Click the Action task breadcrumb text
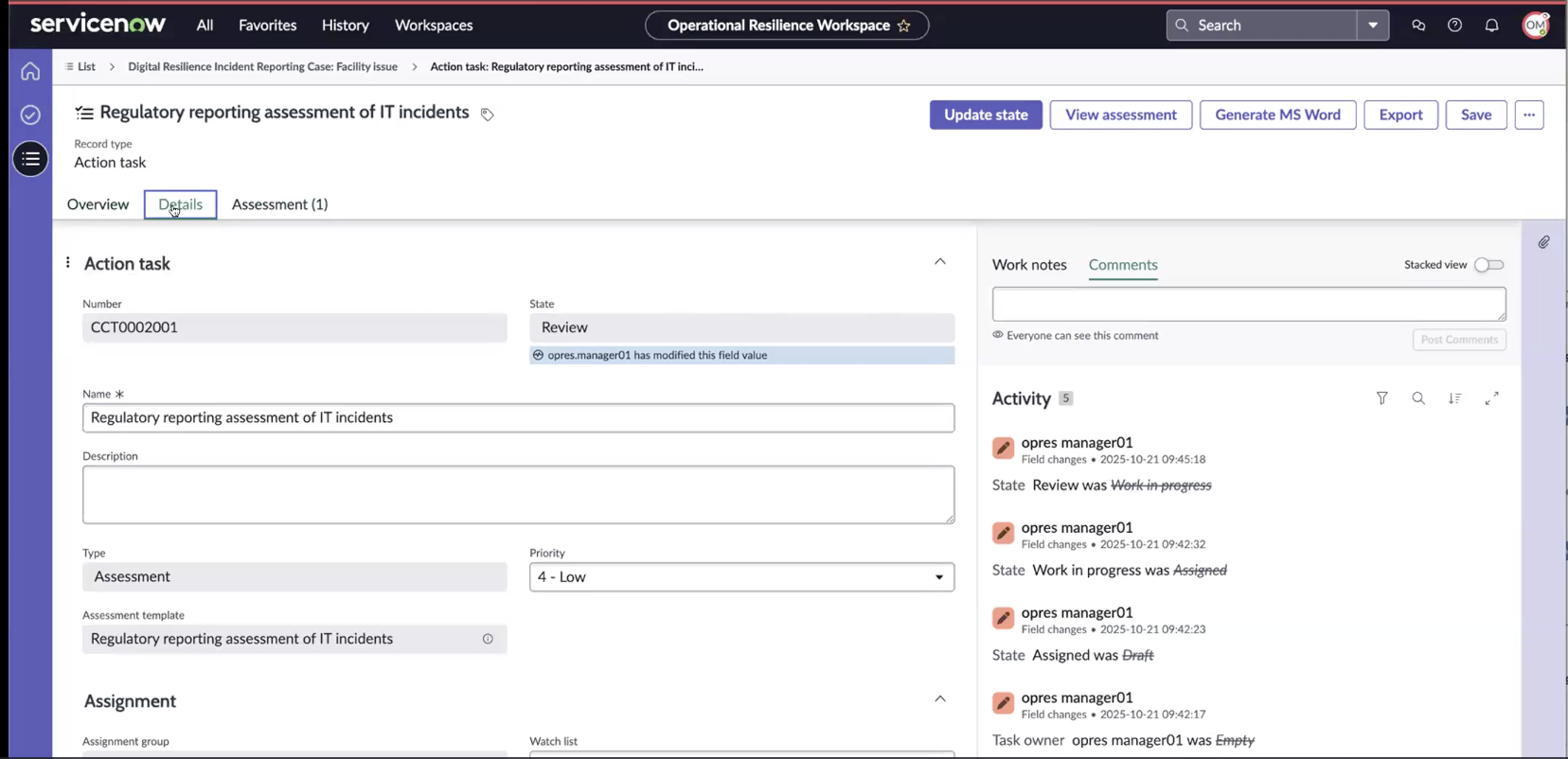 pos(566,67)
